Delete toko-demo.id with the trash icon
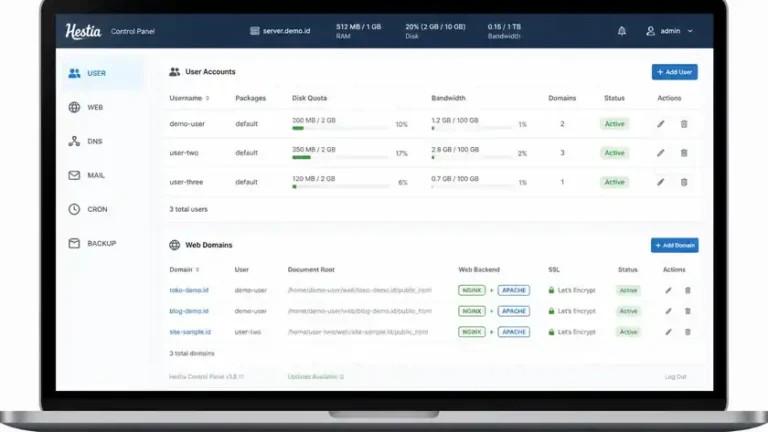Image resolution: width=768 pixels, height=432 pixels. pyautogui.click(x=688, y=290)
